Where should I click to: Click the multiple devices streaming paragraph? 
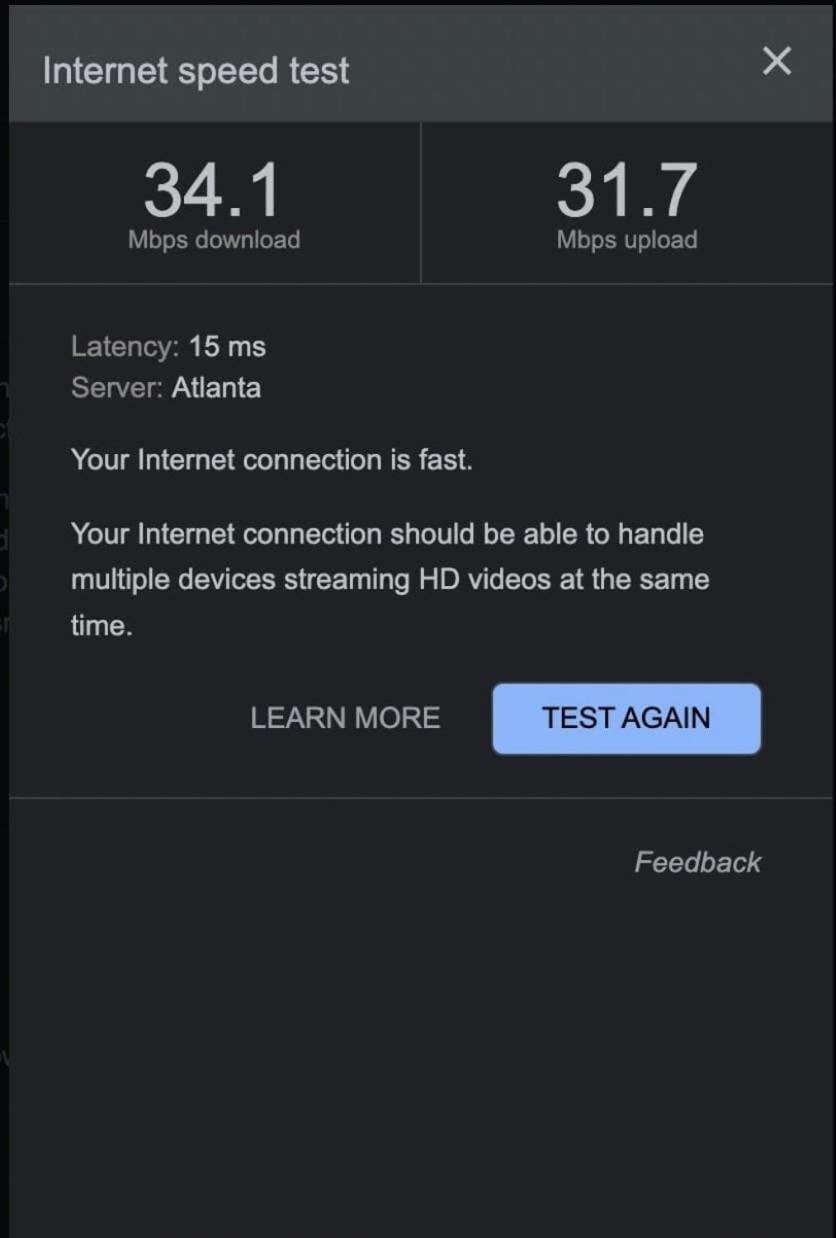[x=390, y=580]
